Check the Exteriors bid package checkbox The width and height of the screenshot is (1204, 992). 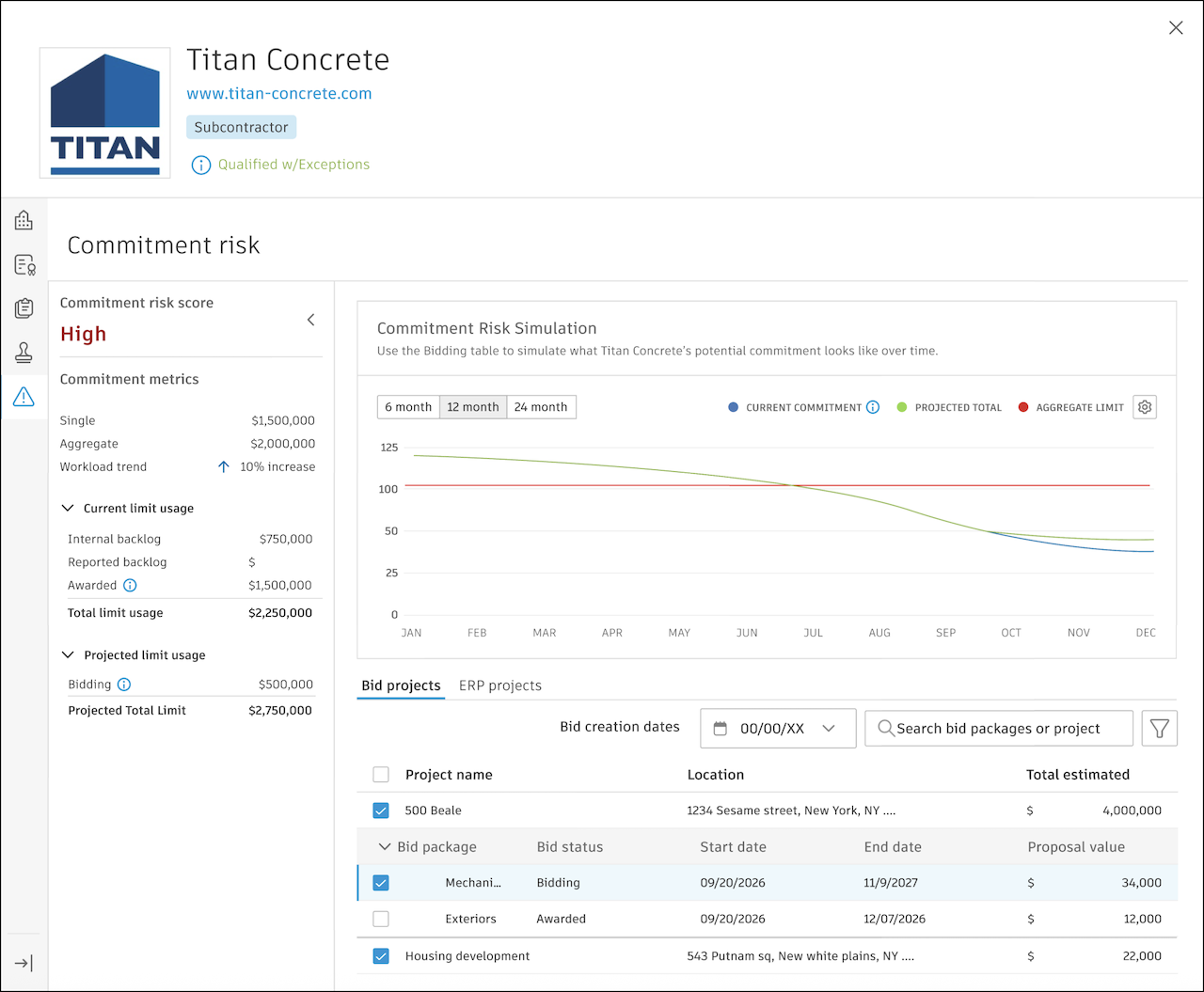381,919
